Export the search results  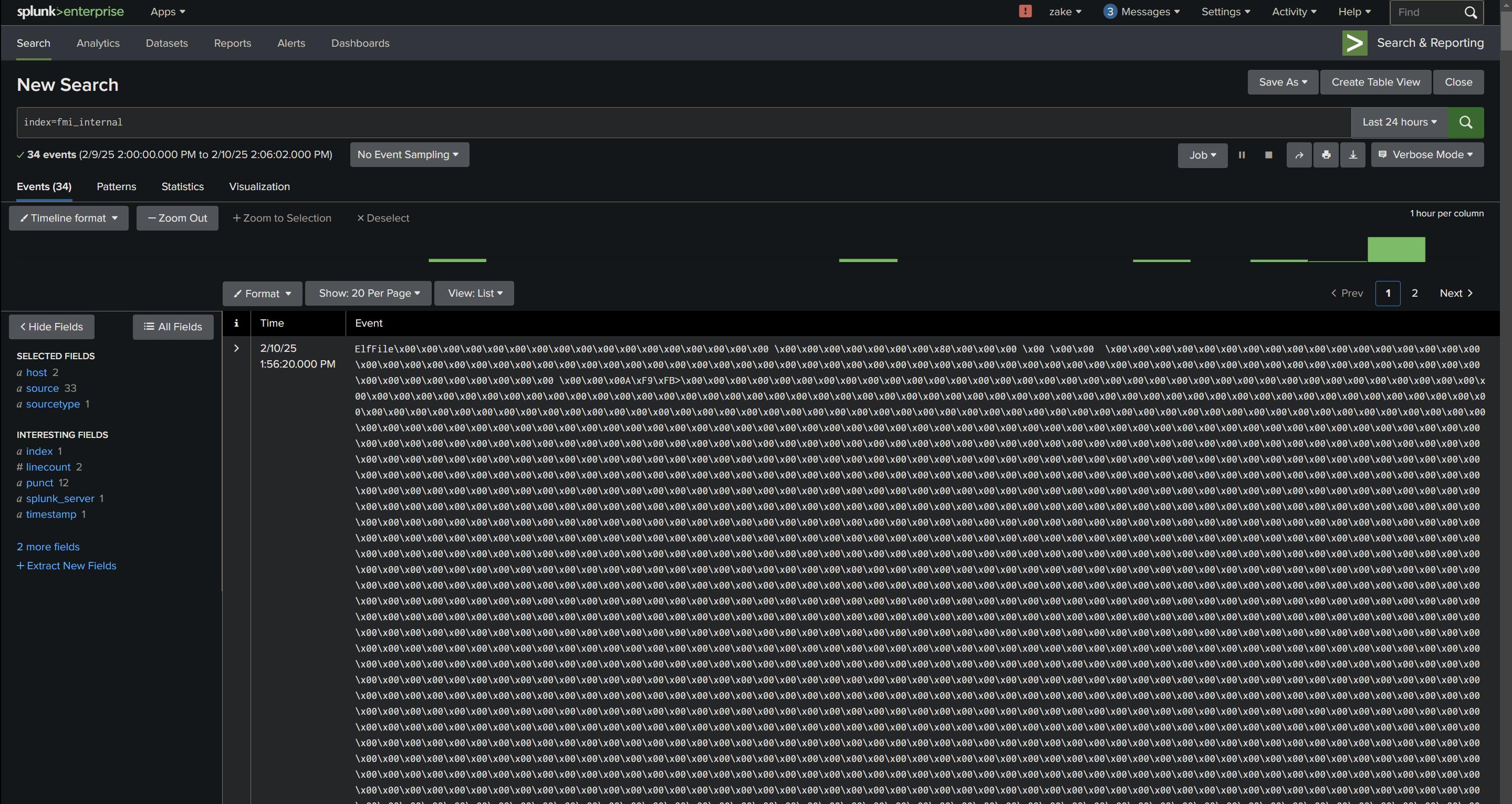click(1353, 154)
